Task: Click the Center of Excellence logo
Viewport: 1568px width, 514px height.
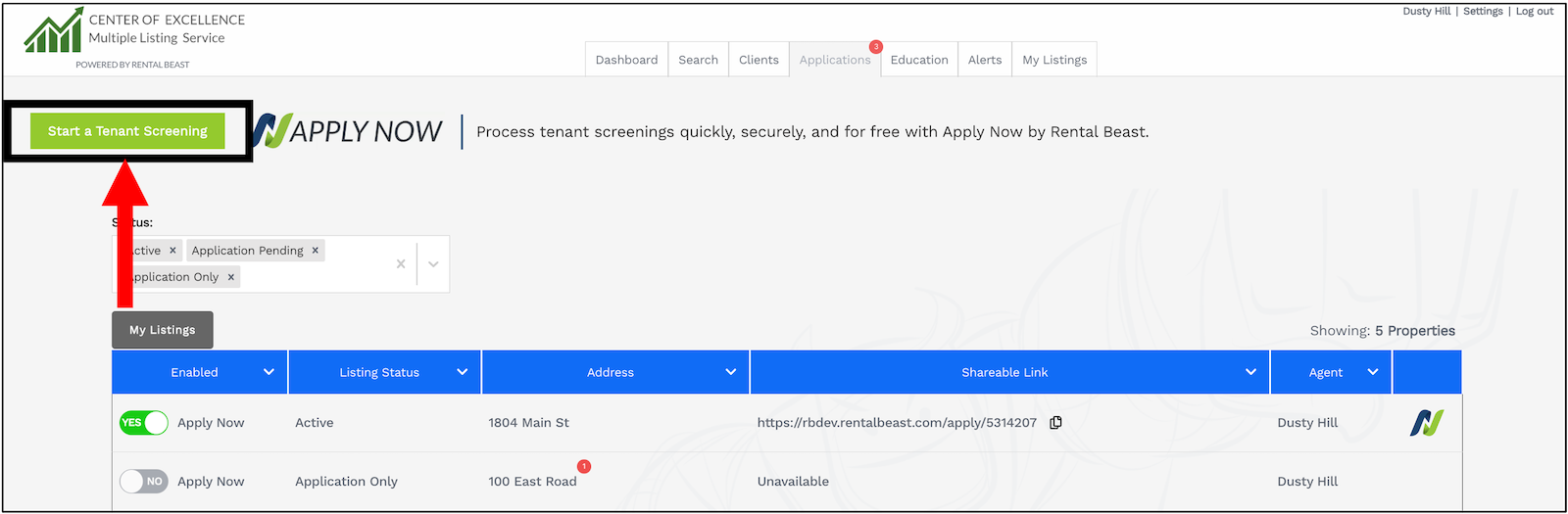Action: [54, 31]
